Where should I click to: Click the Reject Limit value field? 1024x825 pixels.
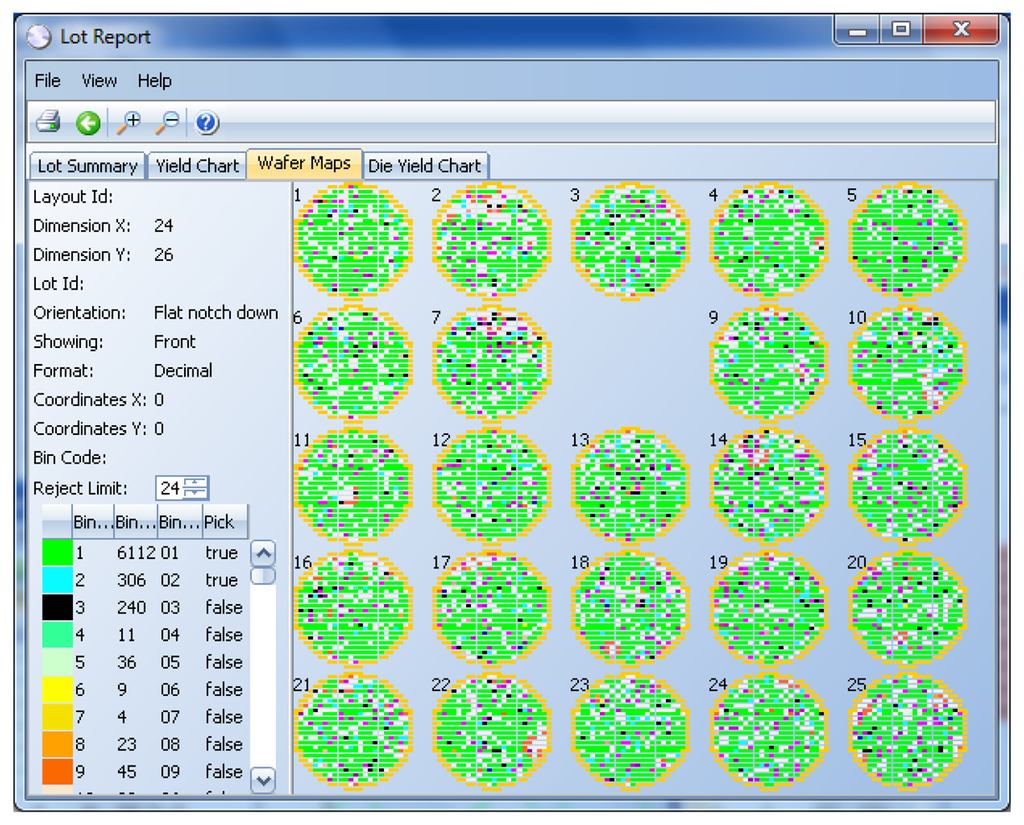[170, 488]
